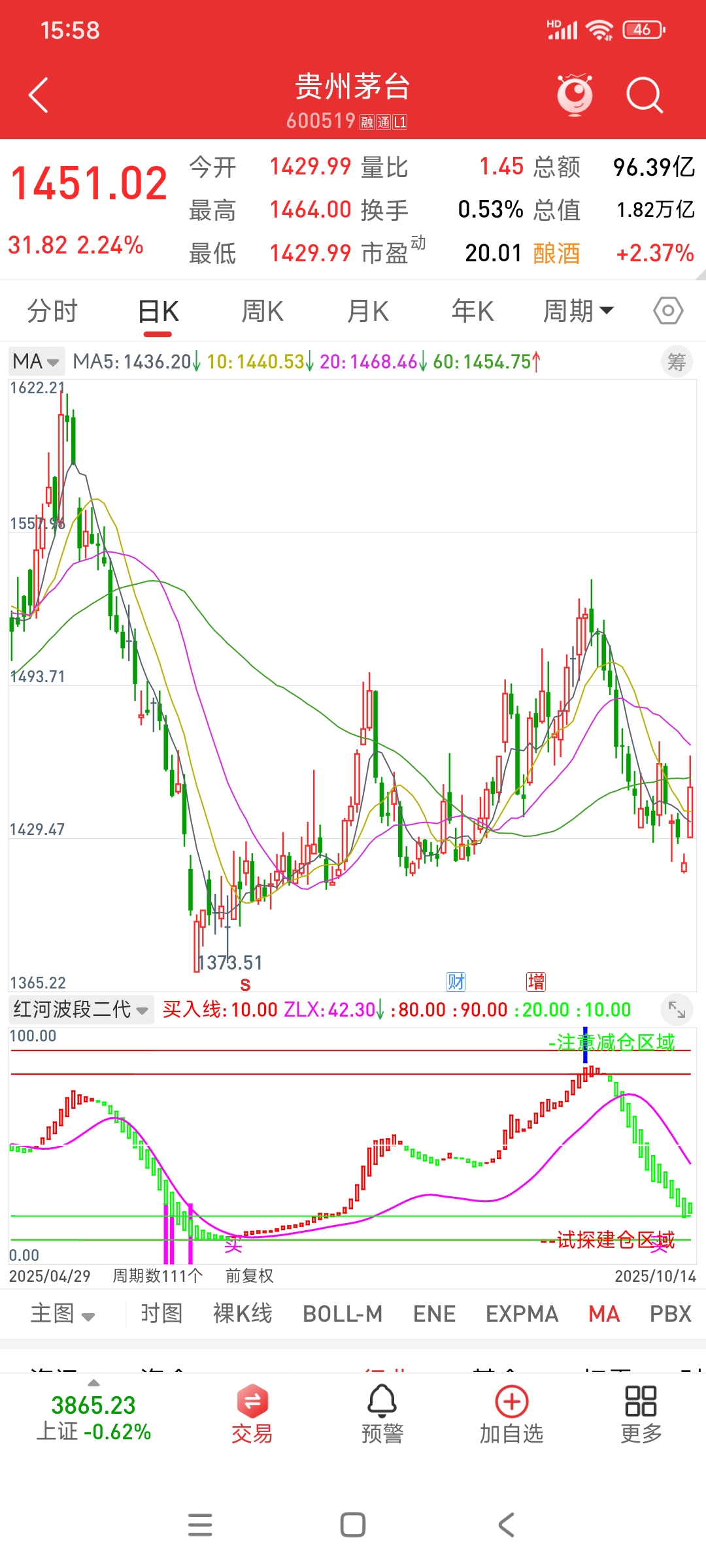Select 封图 overlay option
Screen dimensions: 706x1568
coord(161,1313)
